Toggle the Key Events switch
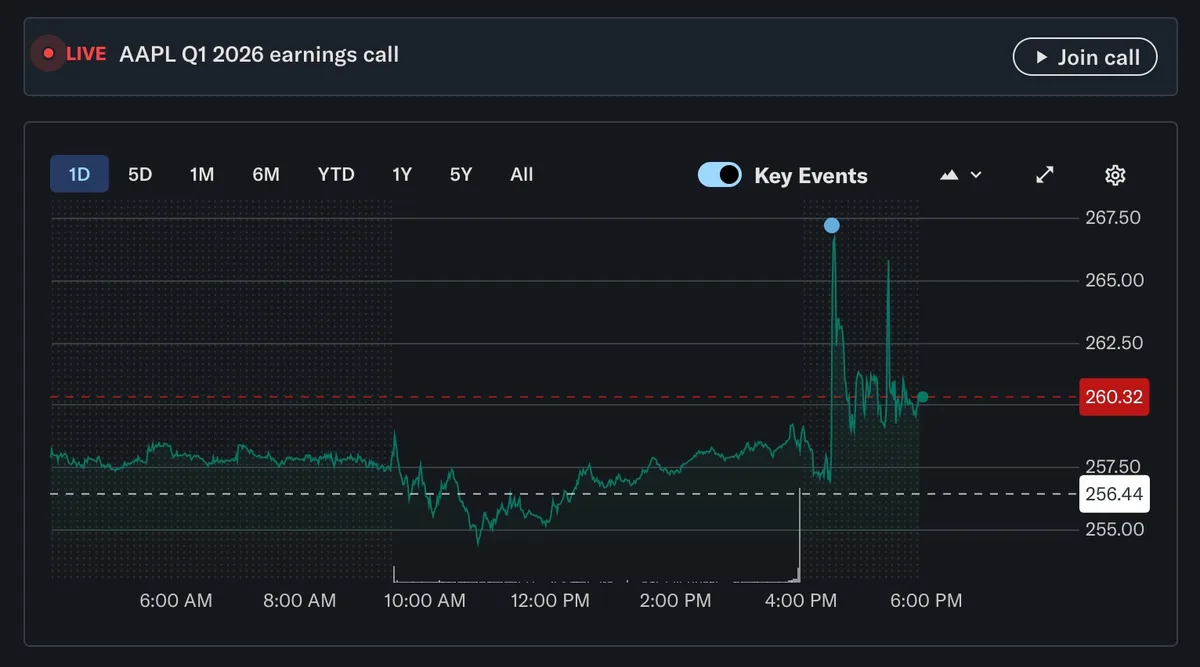This screenshot has width=1200, height=667. pyautogui.click(x=720, y=175)
